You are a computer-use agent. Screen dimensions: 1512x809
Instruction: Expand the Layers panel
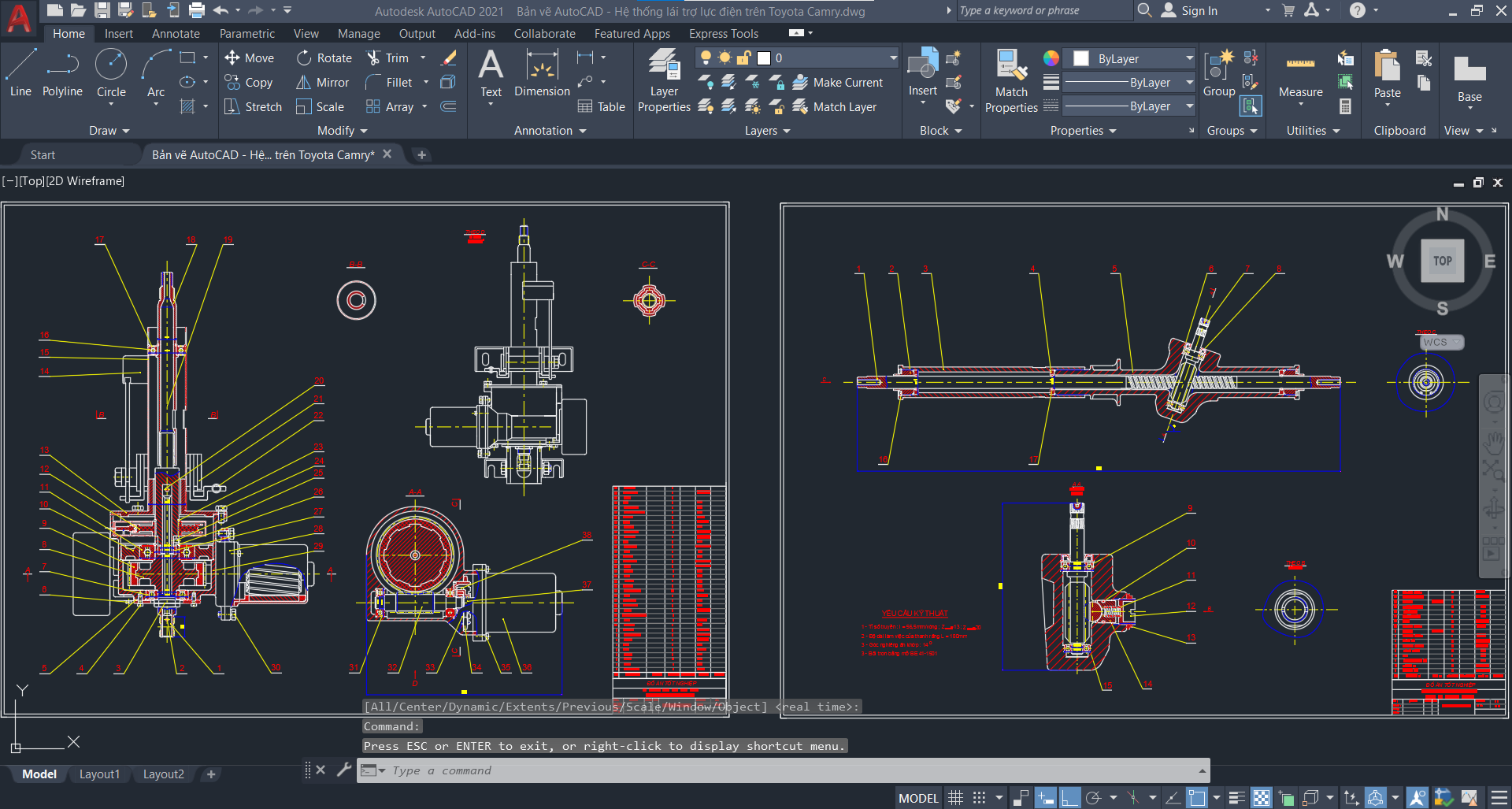[x=767, y=130]
